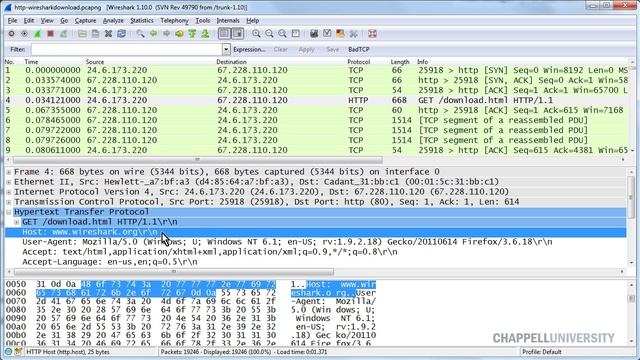
Task: Edit capture filters toolbar icon
Action: click(x=314, y=34)
